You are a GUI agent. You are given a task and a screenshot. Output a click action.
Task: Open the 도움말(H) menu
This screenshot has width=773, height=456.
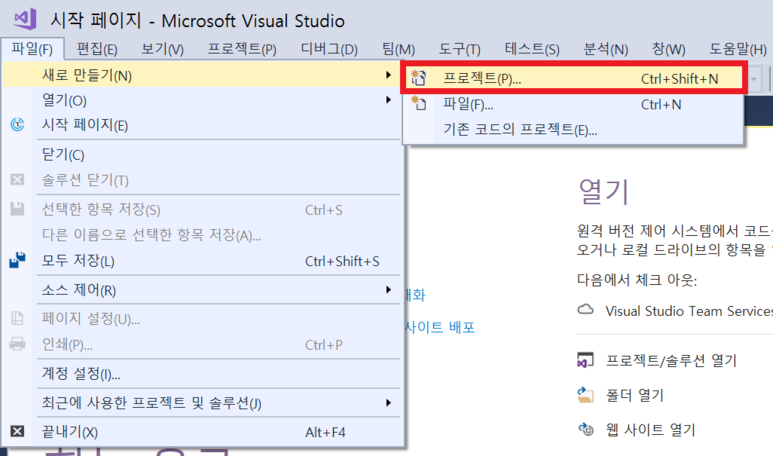[x=738, y=49]
